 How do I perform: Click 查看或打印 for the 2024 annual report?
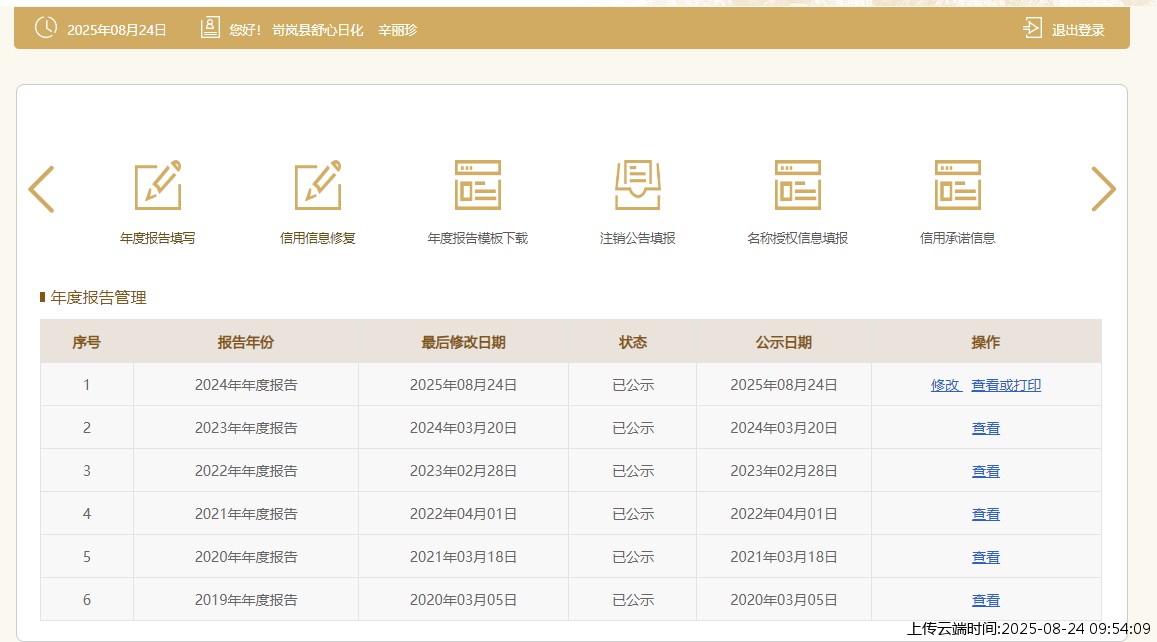(1006, 385)
